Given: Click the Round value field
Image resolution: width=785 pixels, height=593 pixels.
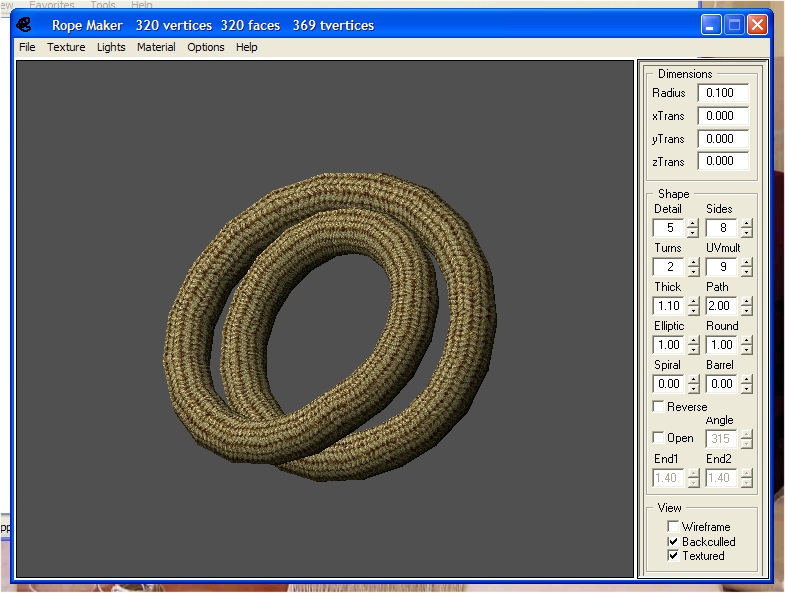Looking at the screenshot, I should click(x=723, y=345).
